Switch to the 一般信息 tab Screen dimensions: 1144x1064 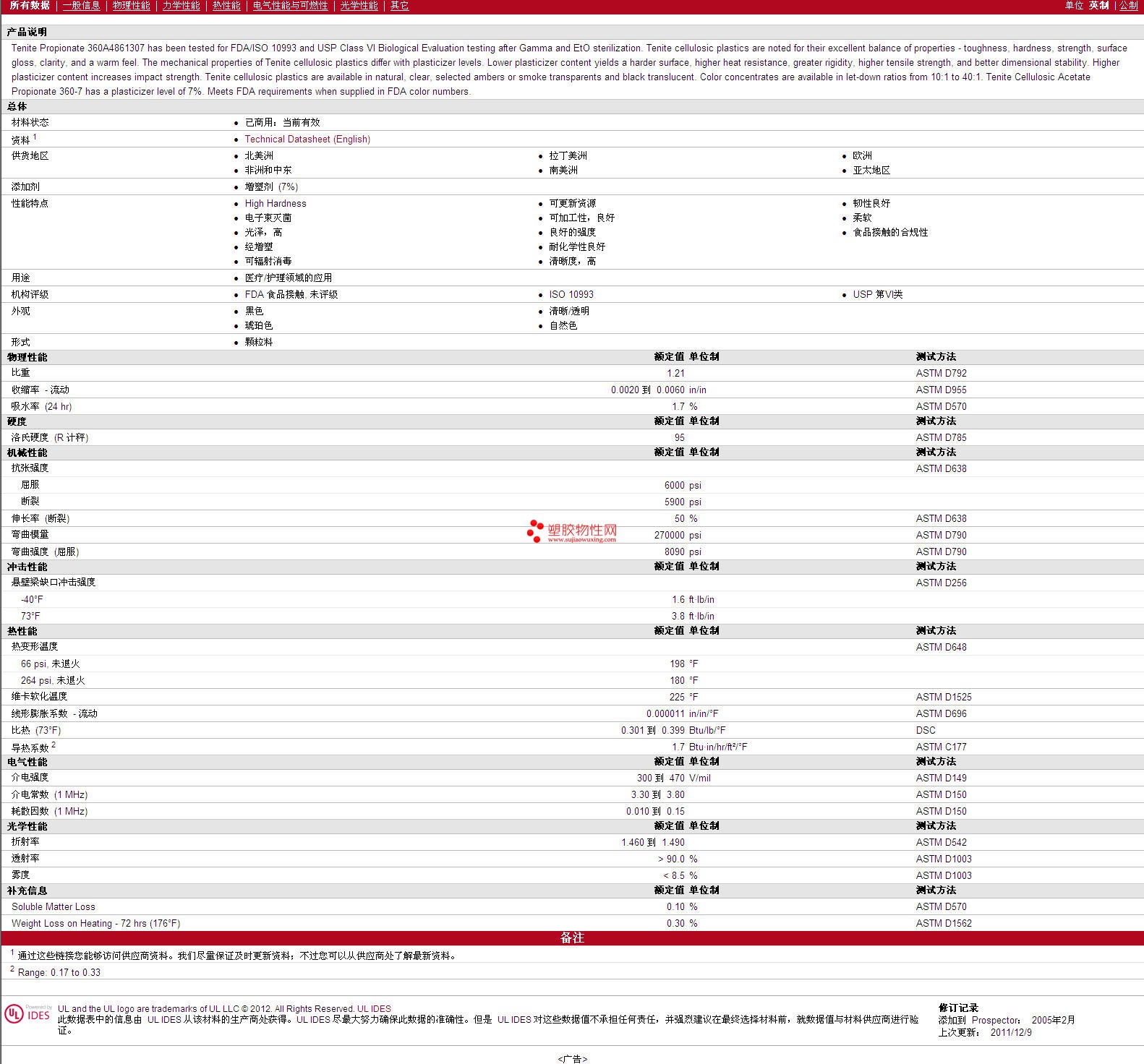pos(82,5)
